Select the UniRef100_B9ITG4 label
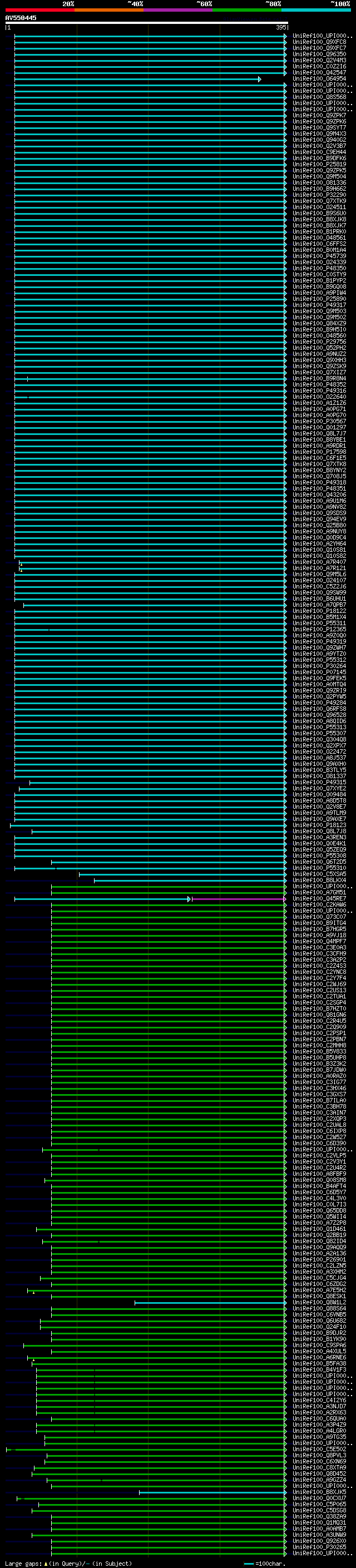356x1568 pixels. click(x=319, y=923)
